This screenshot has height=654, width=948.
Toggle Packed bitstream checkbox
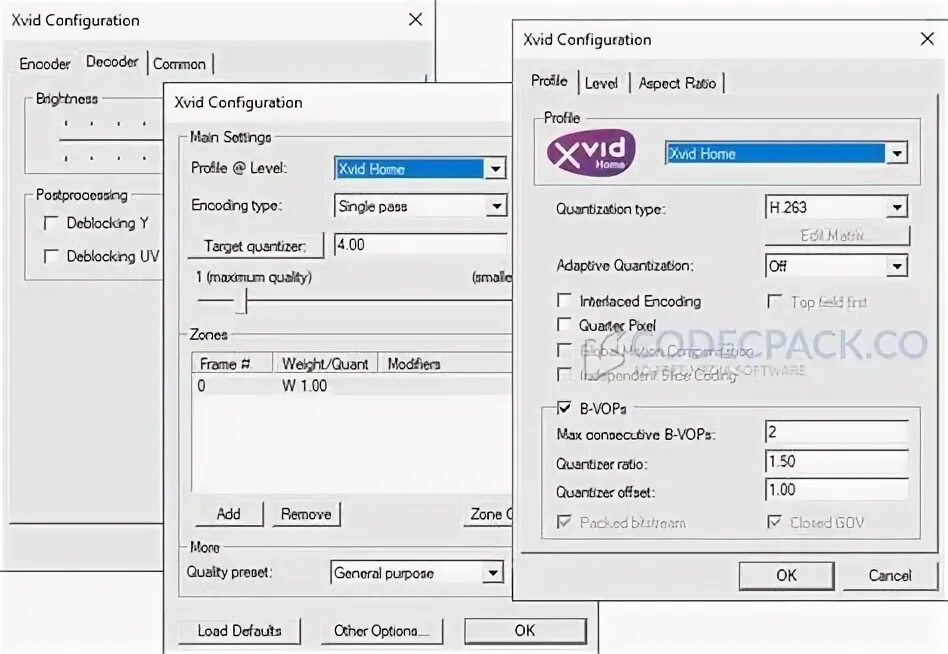click(x=563, y=522)
